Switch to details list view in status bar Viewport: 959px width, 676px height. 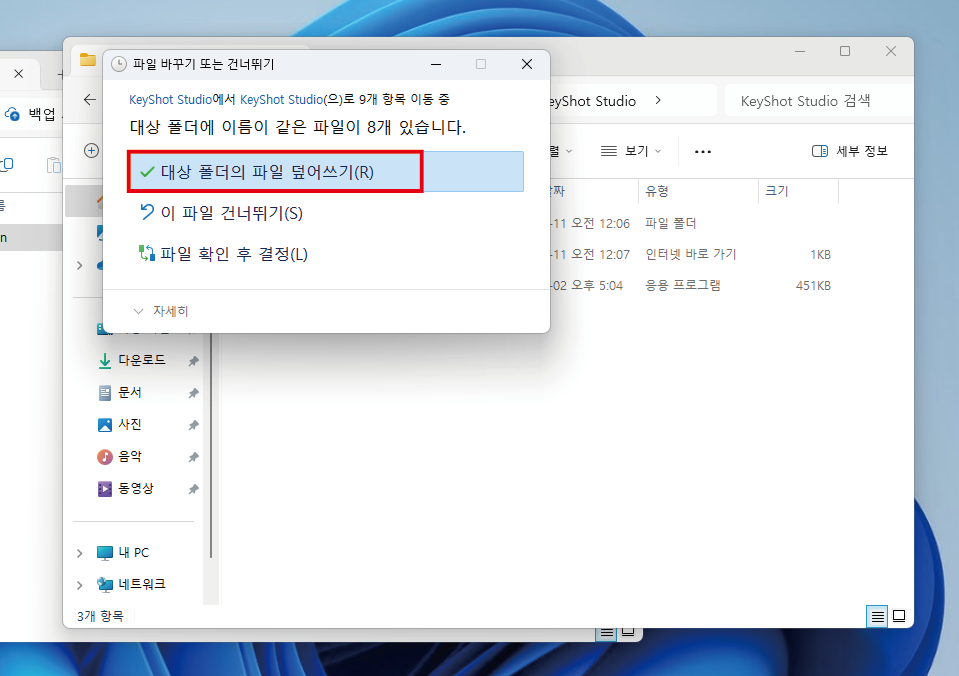pyautogui.click(x=877, y=616)
